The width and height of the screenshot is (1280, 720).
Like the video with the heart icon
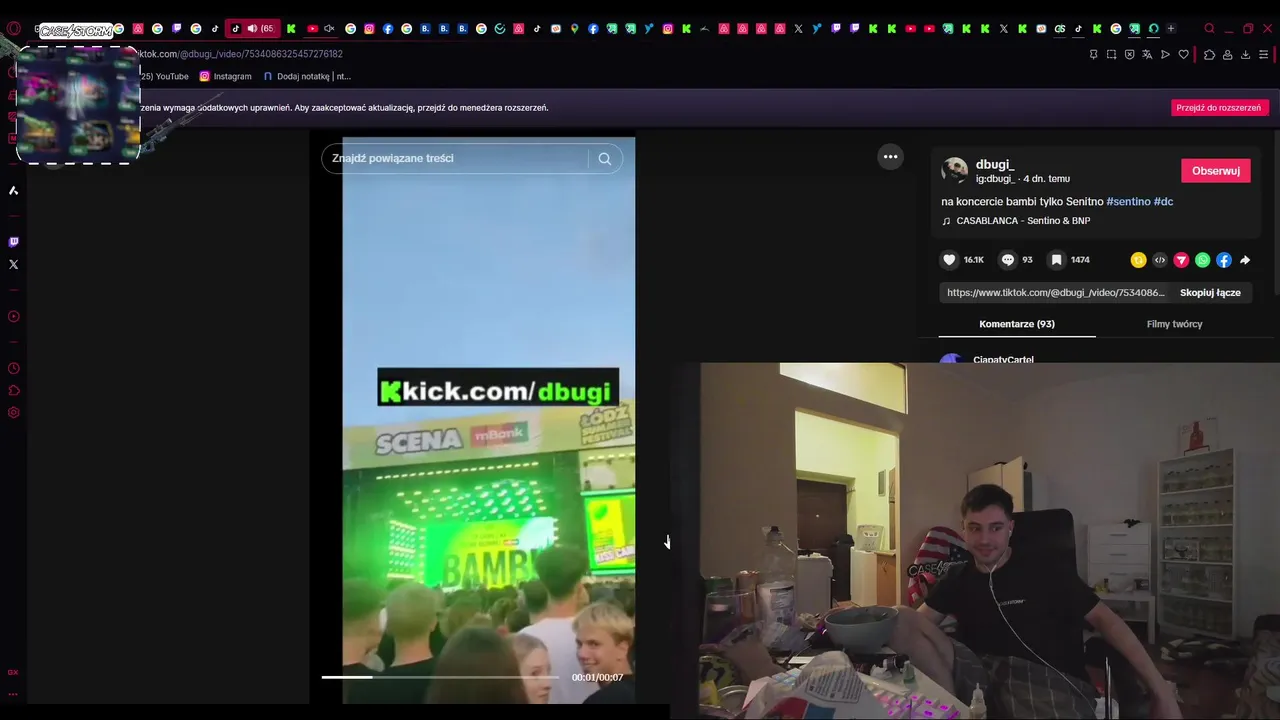point(949,260)
